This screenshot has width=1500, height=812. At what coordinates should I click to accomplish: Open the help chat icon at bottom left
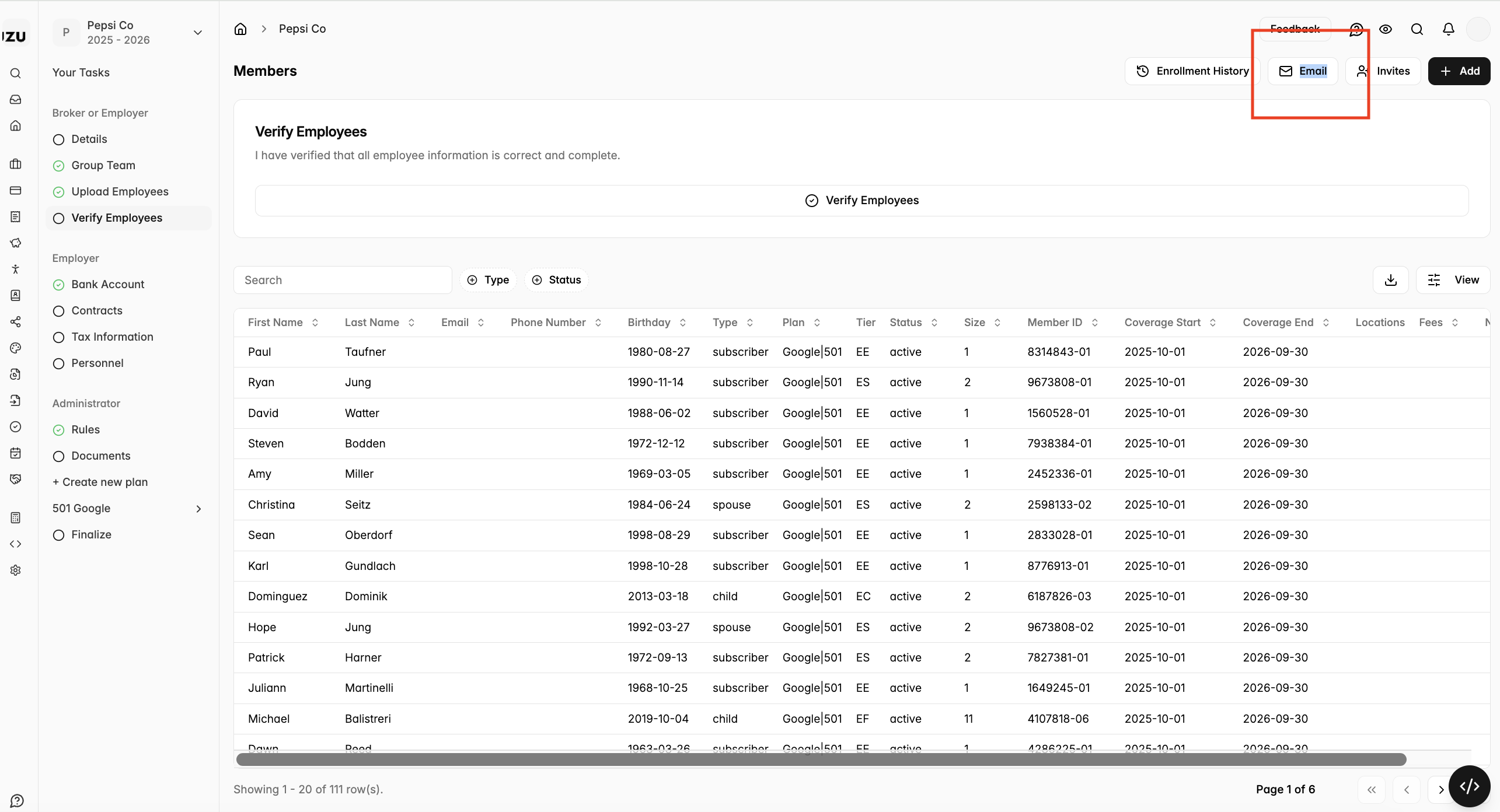17,800
